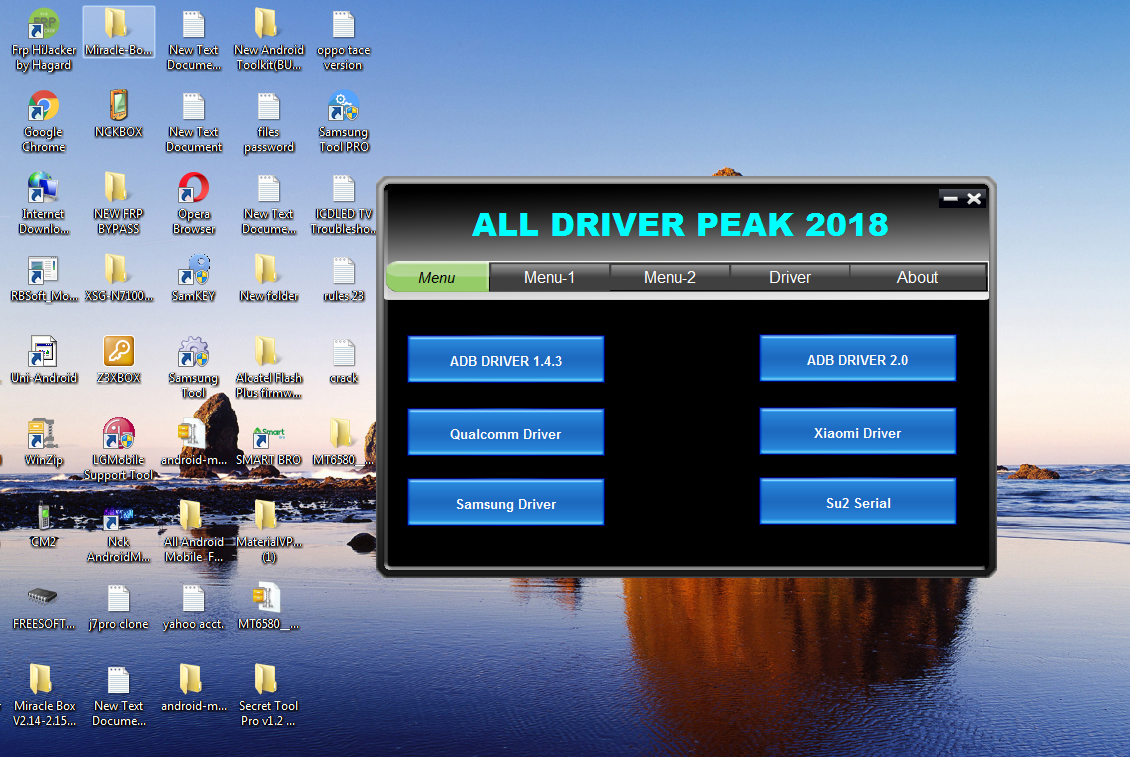Screen dimensions: 1130x757
Task: Open Internet Download Manager shortcut
Action: click(43, 204)
